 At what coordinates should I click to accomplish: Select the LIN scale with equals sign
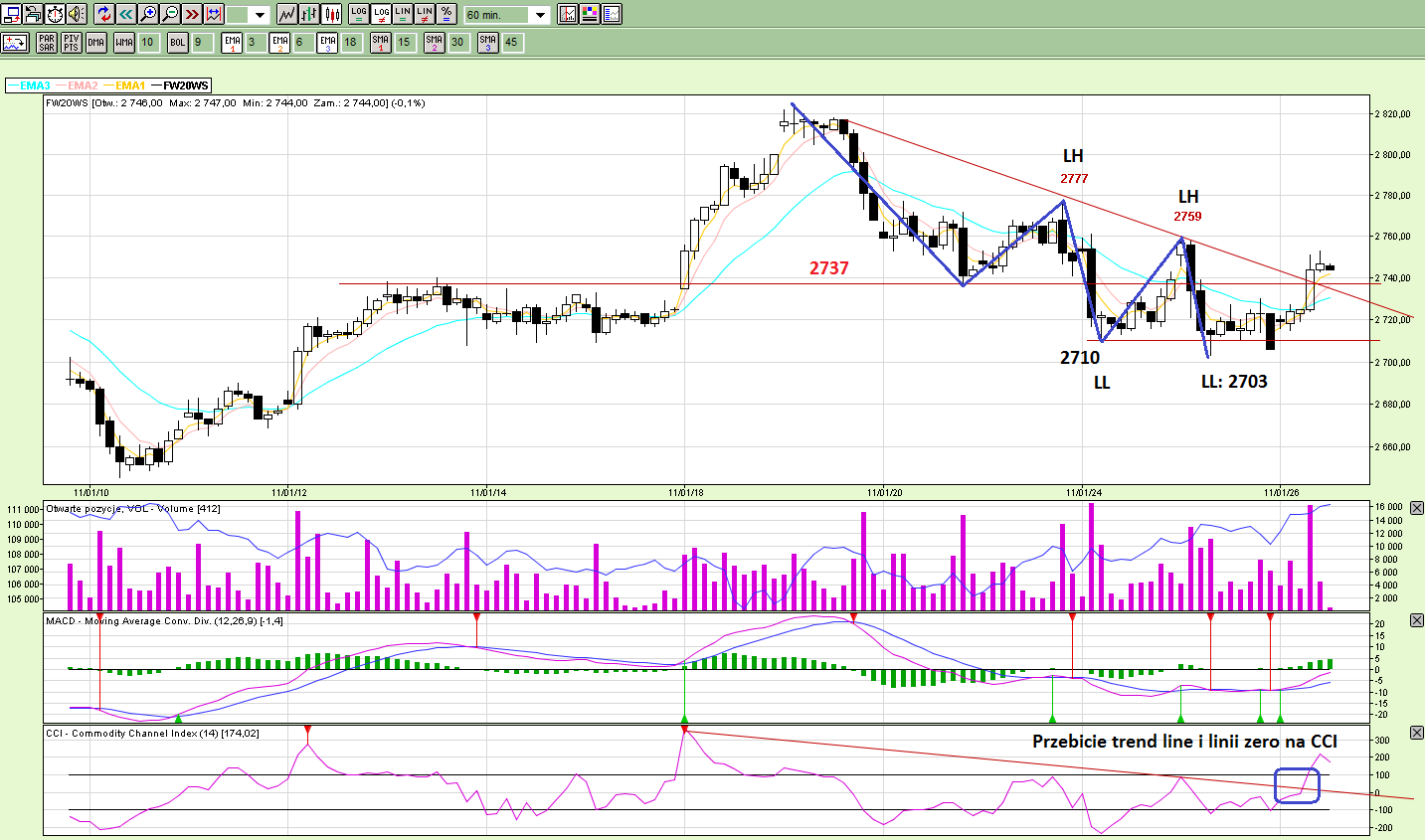click(x=403, y=14)
